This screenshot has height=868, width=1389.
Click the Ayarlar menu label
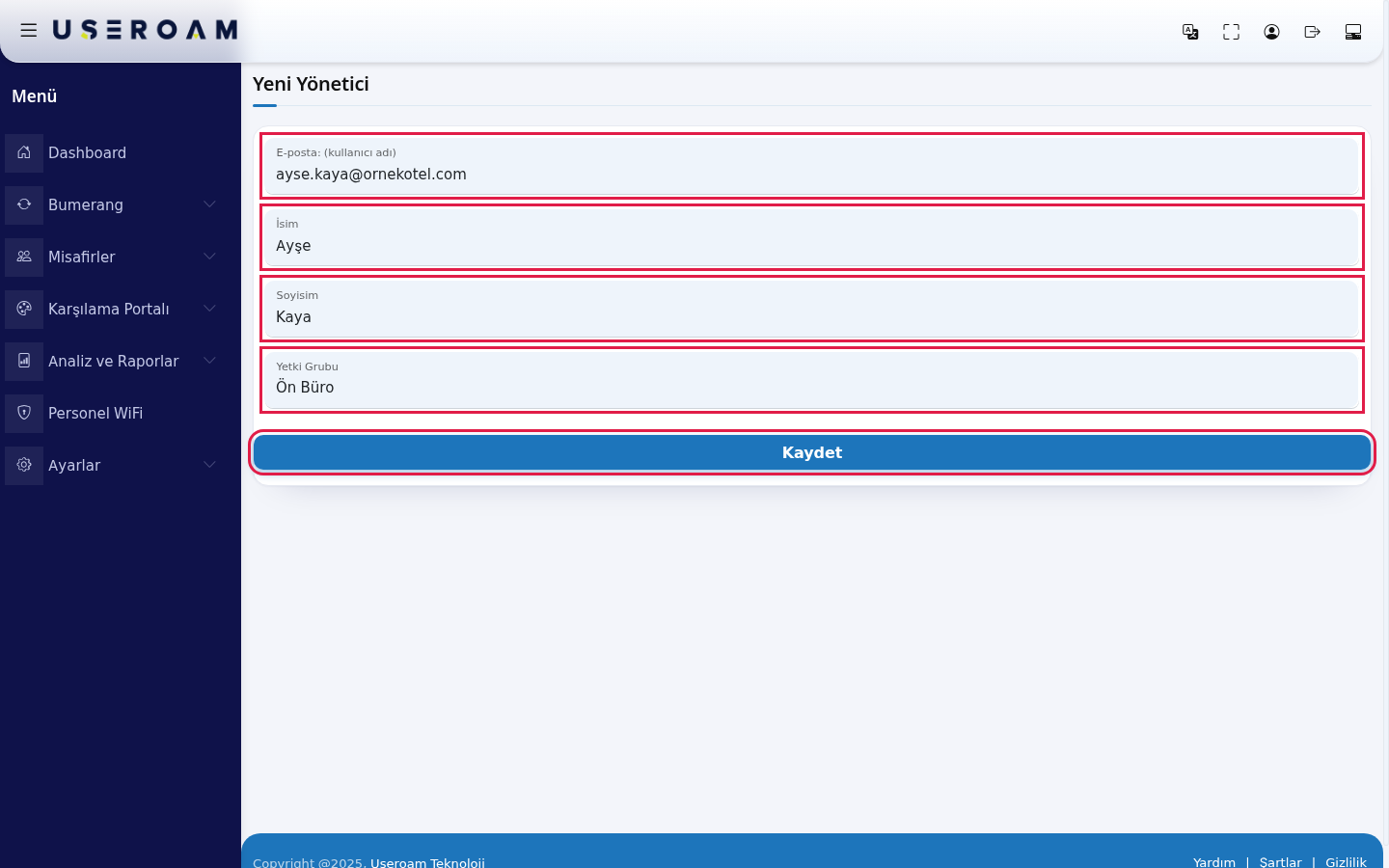[x=74, y=465]
